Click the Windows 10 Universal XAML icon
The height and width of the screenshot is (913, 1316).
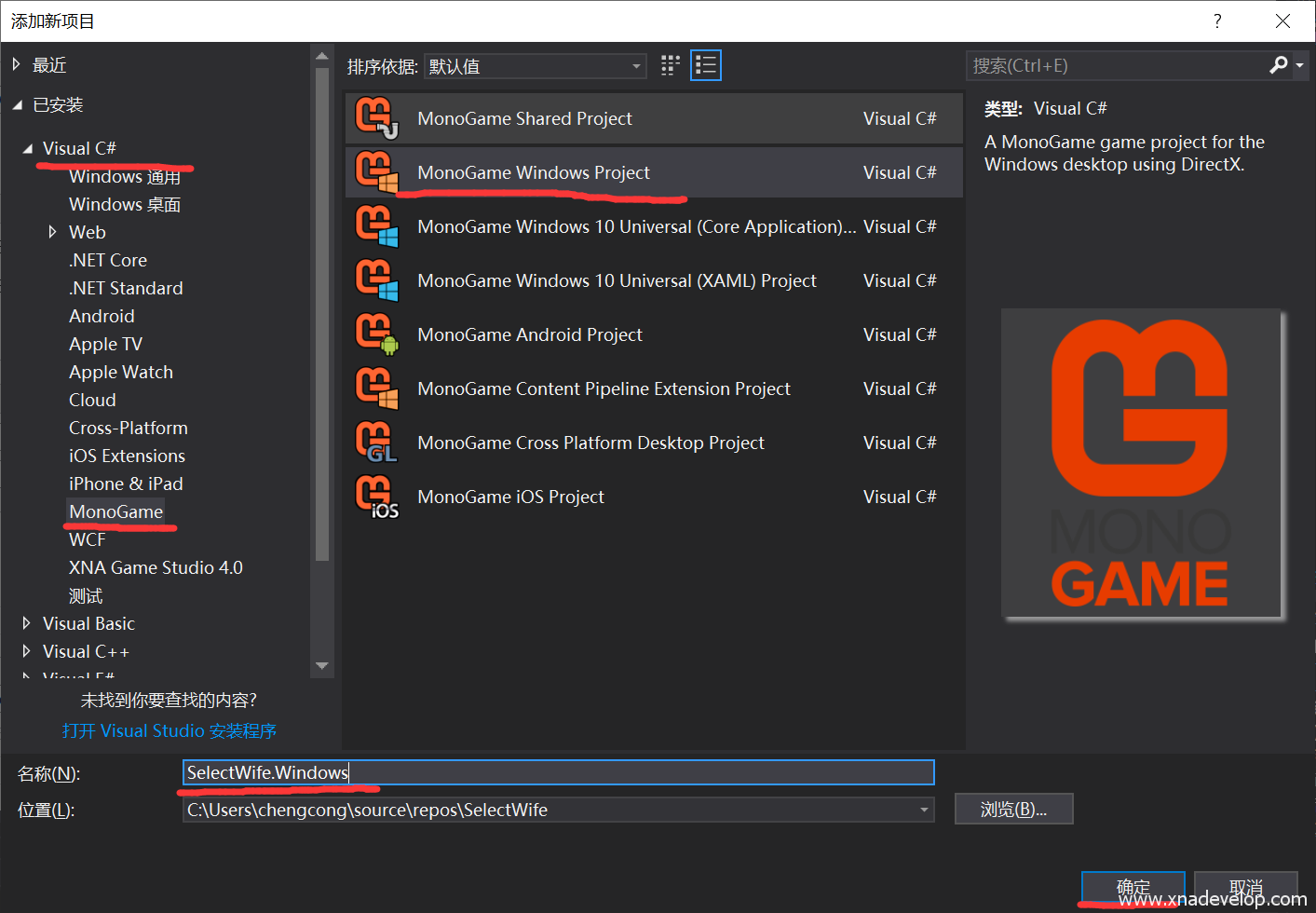pos(376,280)
